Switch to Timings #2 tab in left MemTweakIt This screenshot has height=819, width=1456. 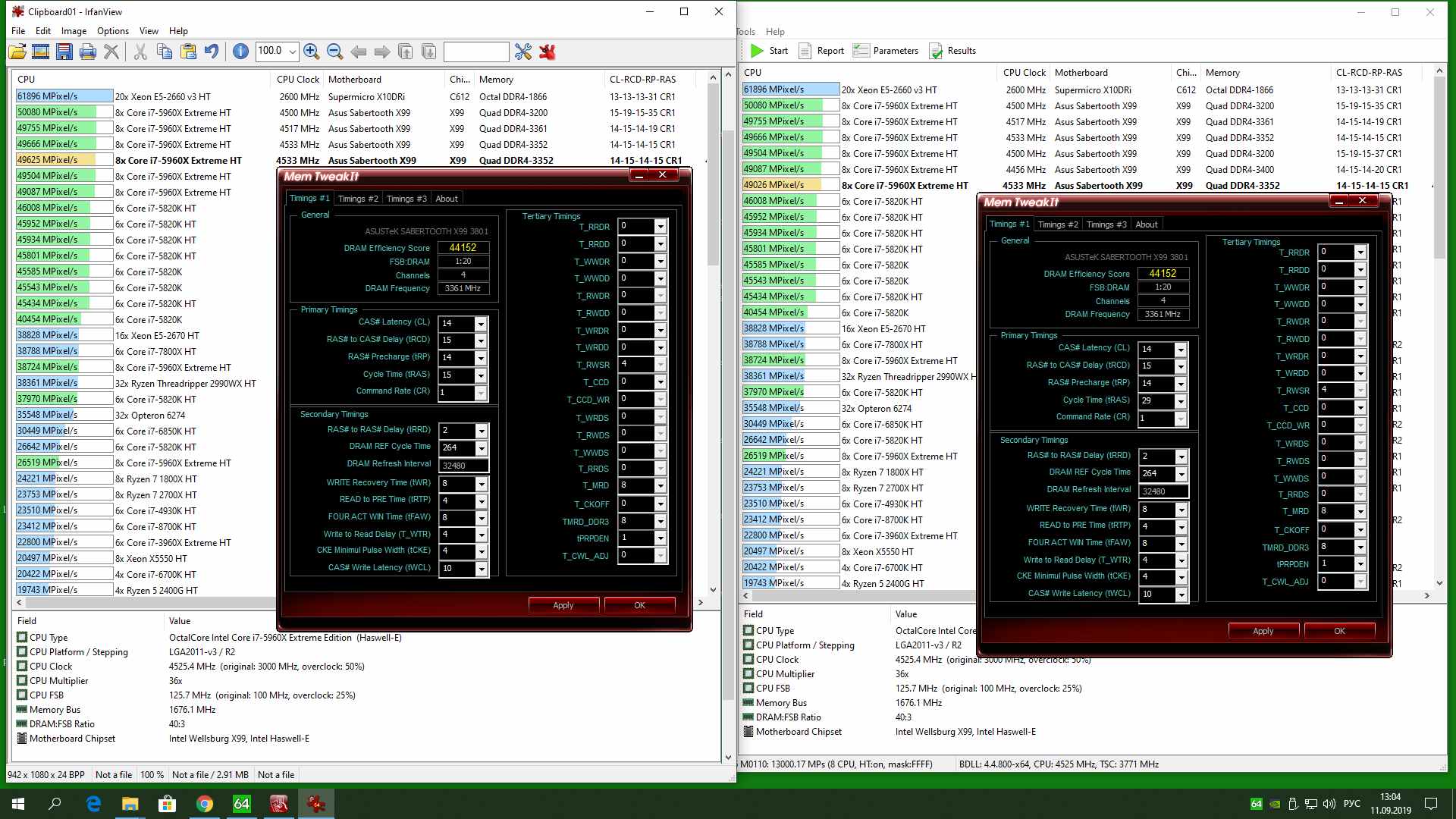pos(357,199)
